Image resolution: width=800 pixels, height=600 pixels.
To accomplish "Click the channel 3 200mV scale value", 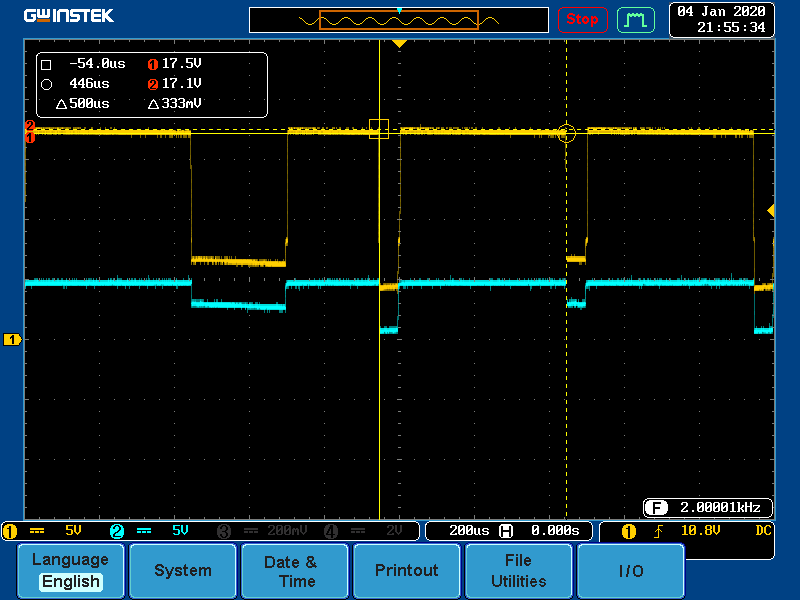I will coord(287,531).
